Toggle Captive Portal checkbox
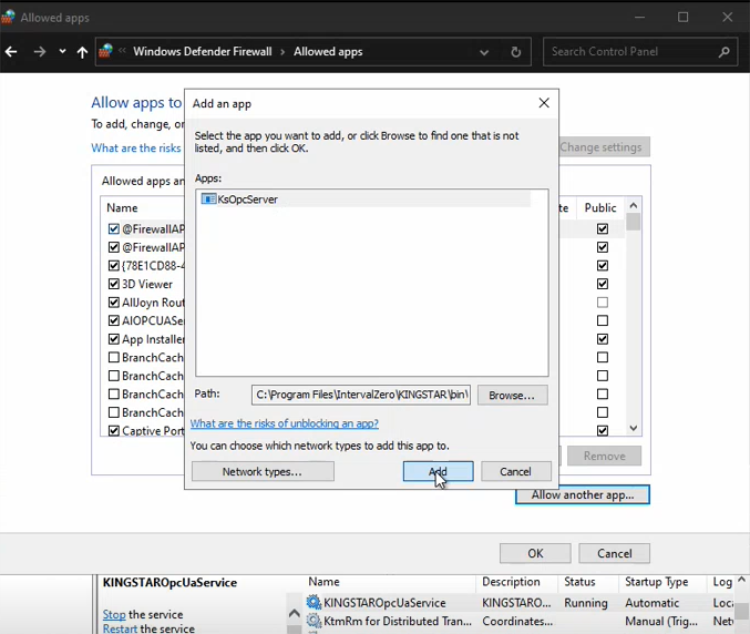The height and width of the screenshot is (634, 750). 113,431
